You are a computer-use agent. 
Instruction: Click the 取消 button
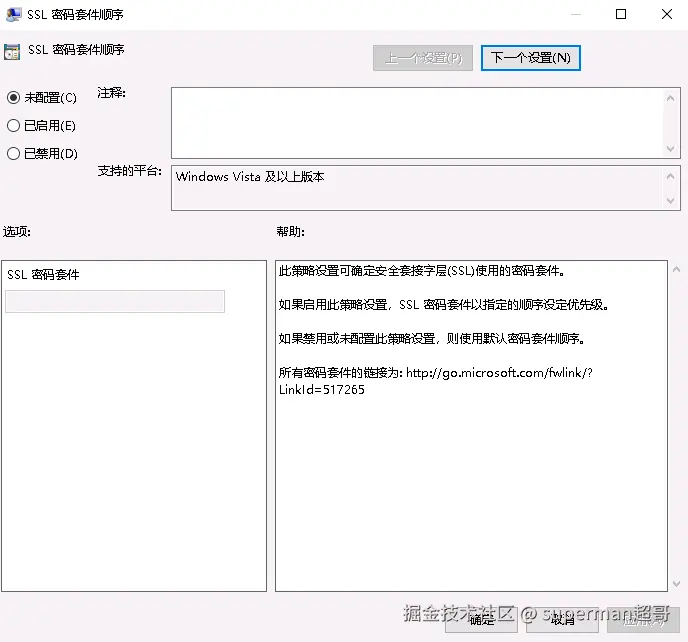(x=563, y=620)
